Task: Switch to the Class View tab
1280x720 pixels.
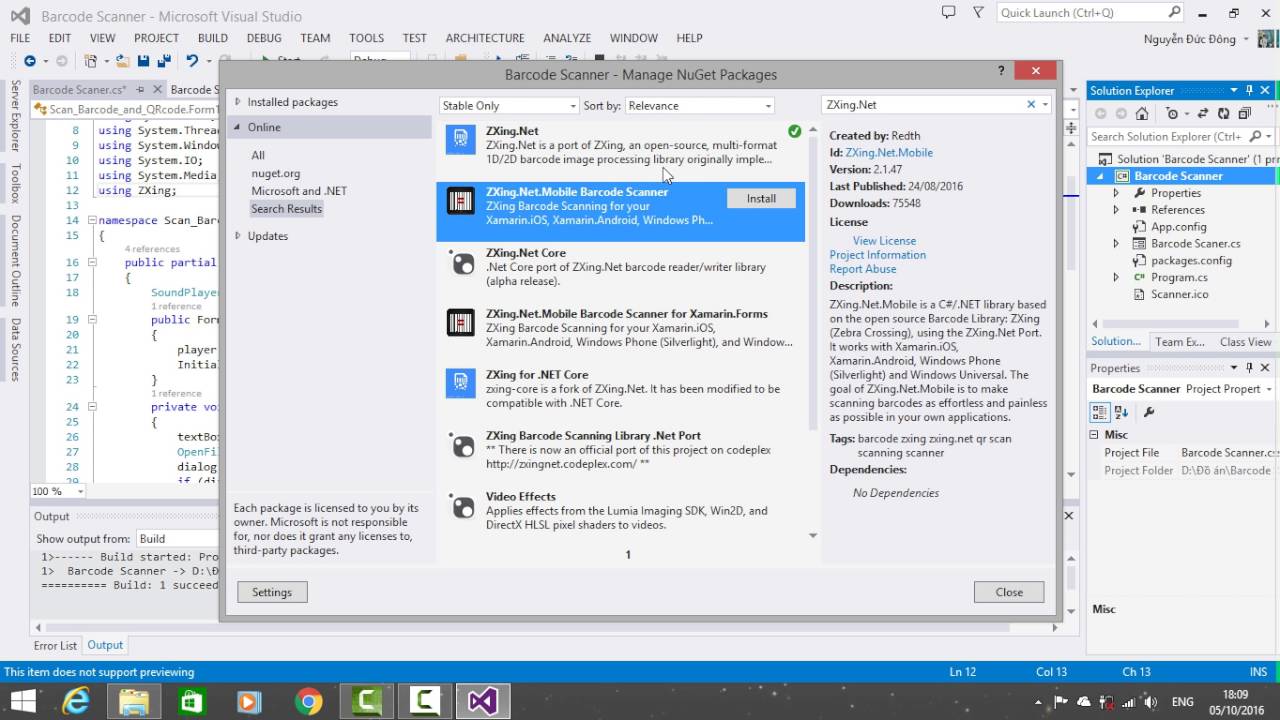Action: click(x=1246, y=342)
